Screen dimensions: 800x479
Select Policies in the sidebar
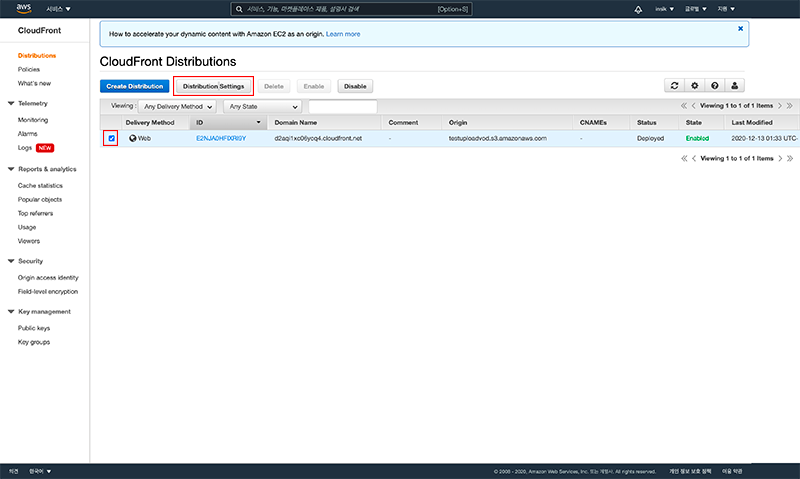coord(29,69)
